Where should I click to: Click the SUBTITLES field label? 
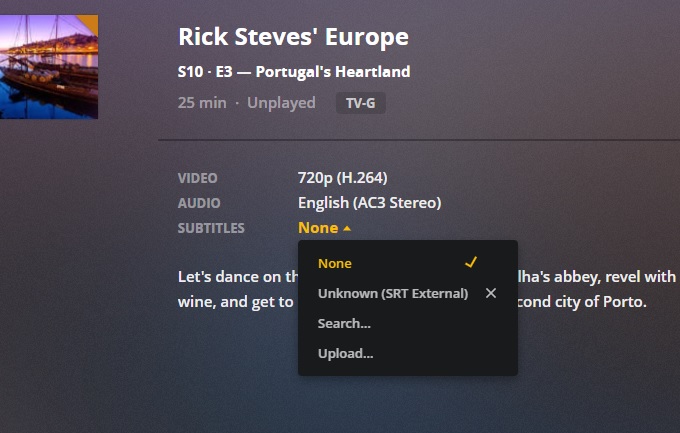211,228
